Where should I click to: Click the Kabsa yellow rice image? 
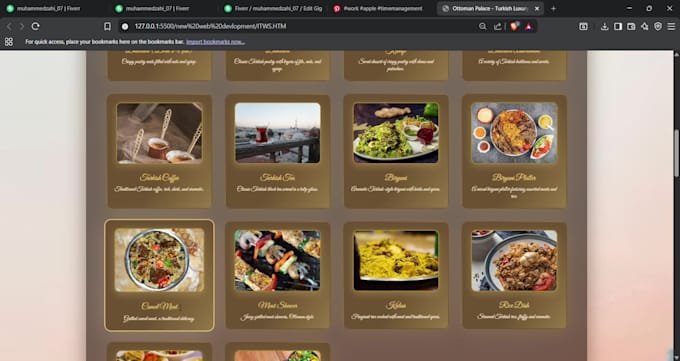click(x=396, y=260)
